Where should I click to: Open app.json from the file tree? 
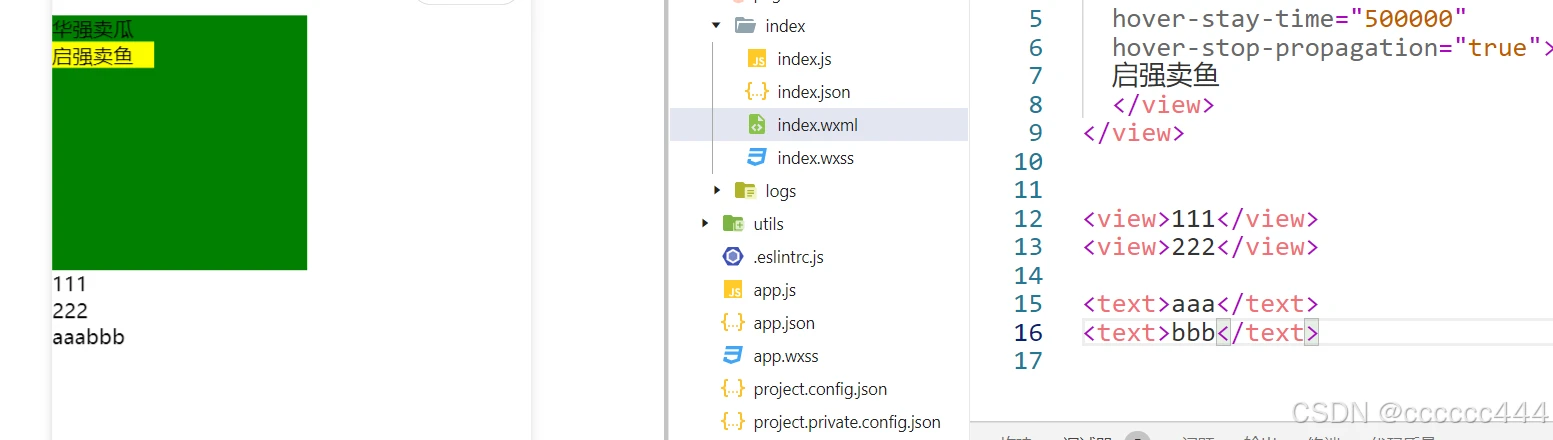point(783,323)
